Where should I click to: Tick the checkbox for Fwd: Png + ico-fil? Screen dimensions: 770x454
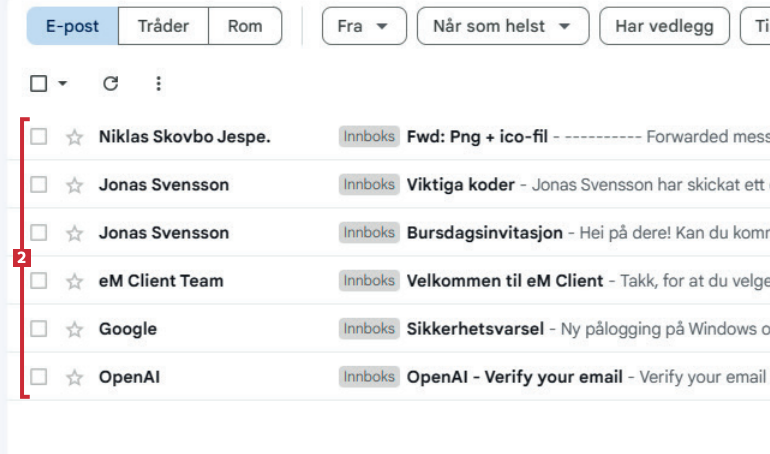pos(39,137)
